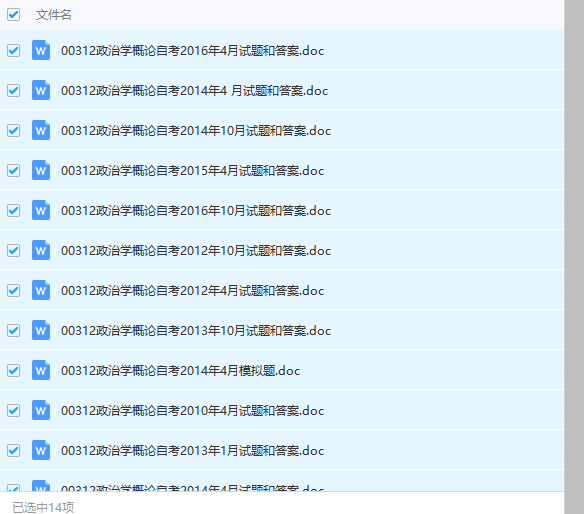Open file 00312政治学概论自考2010年4月试题和答案.doc

(193, 410)
